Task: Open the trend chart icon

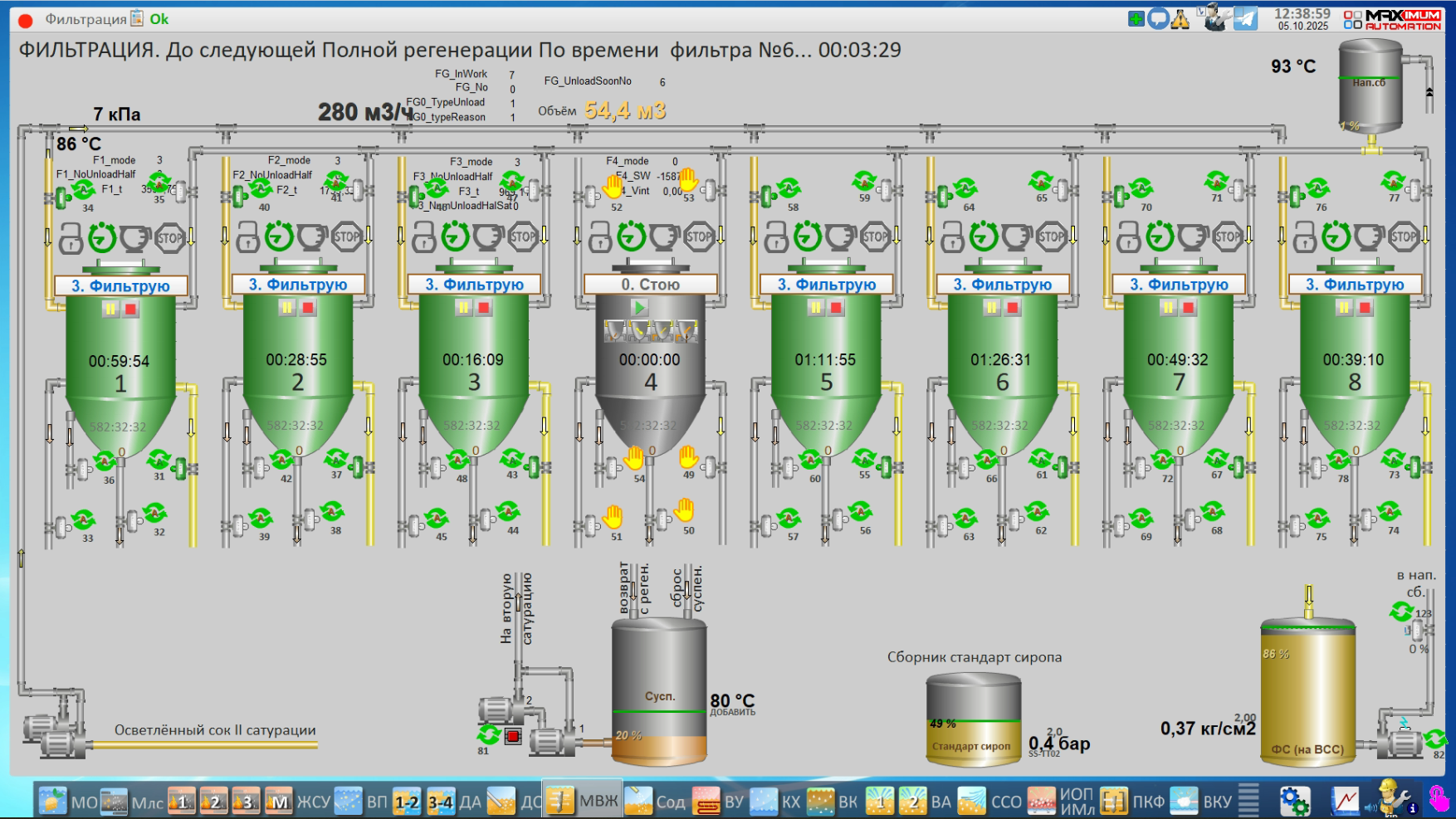Action: coord(1346,802)
